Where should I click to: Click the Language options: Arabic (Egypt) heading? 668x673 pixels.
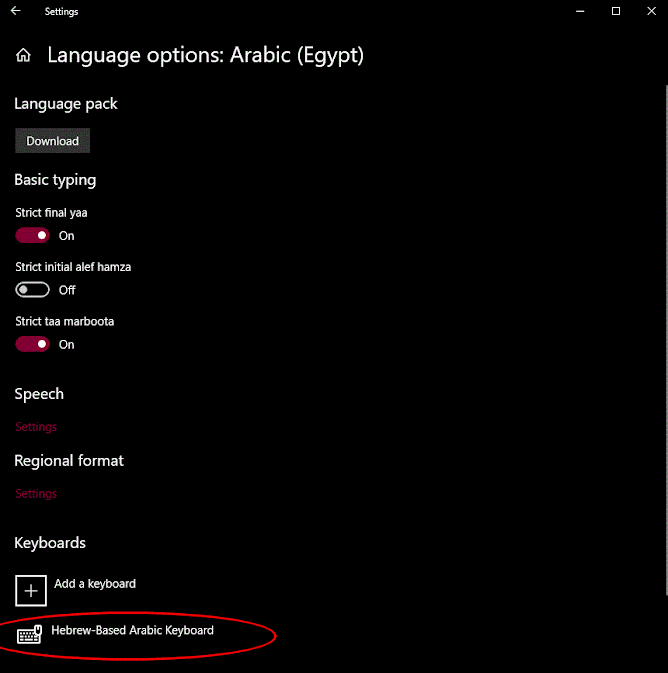point(205,55)
